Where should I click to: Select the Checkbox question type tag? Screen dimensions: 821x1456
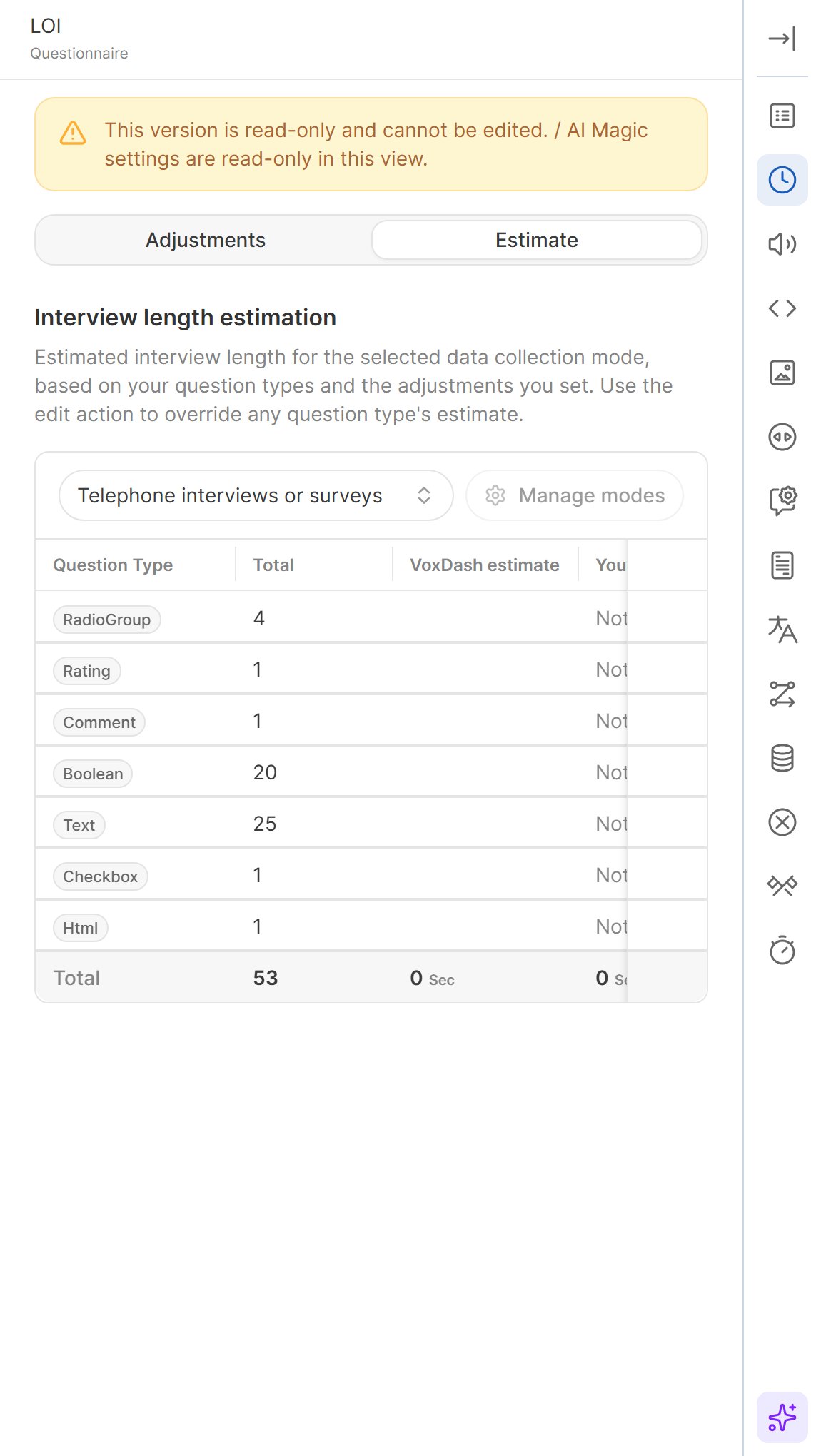[101, 876]
